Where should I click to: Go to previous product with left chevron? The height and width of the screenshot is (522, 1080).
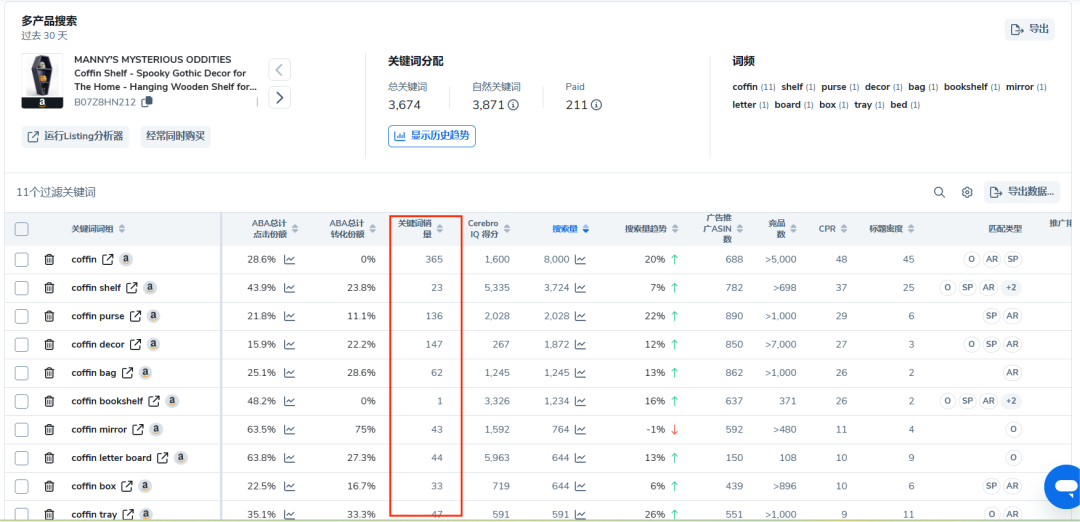point(279,70)
